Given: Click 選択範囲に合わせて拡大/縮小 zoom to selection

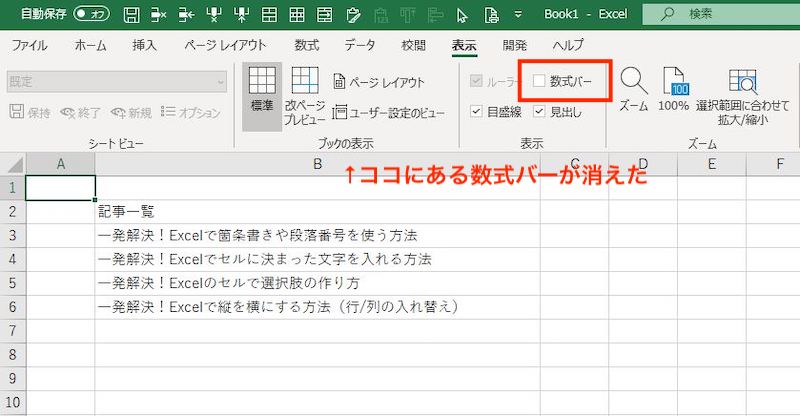Looking at the screenshot, I should click(742, 96).
